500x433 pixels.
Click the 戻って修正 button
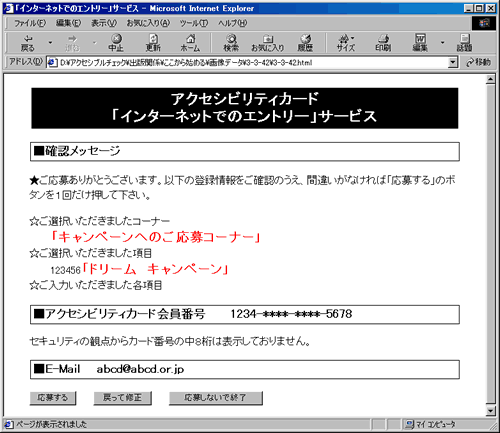click(x=122, y=398)
